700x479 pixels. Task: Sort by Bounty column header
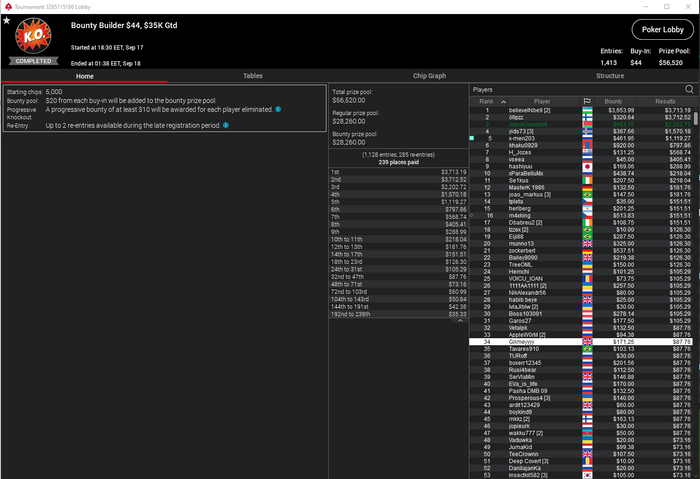click(613, 101)
